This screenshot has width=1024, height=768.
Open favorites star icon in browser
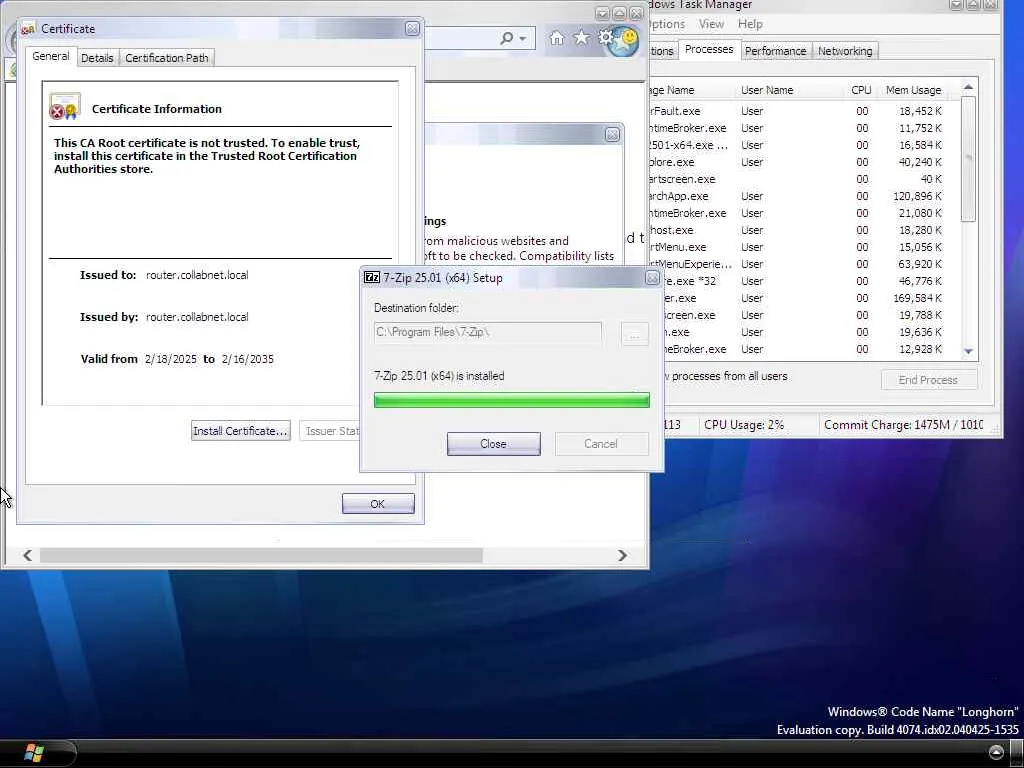pos(581,38)
